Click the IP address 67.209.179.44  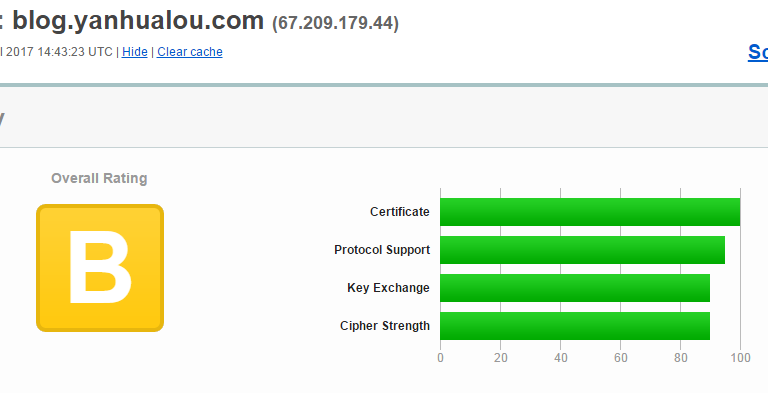[336, 23]
